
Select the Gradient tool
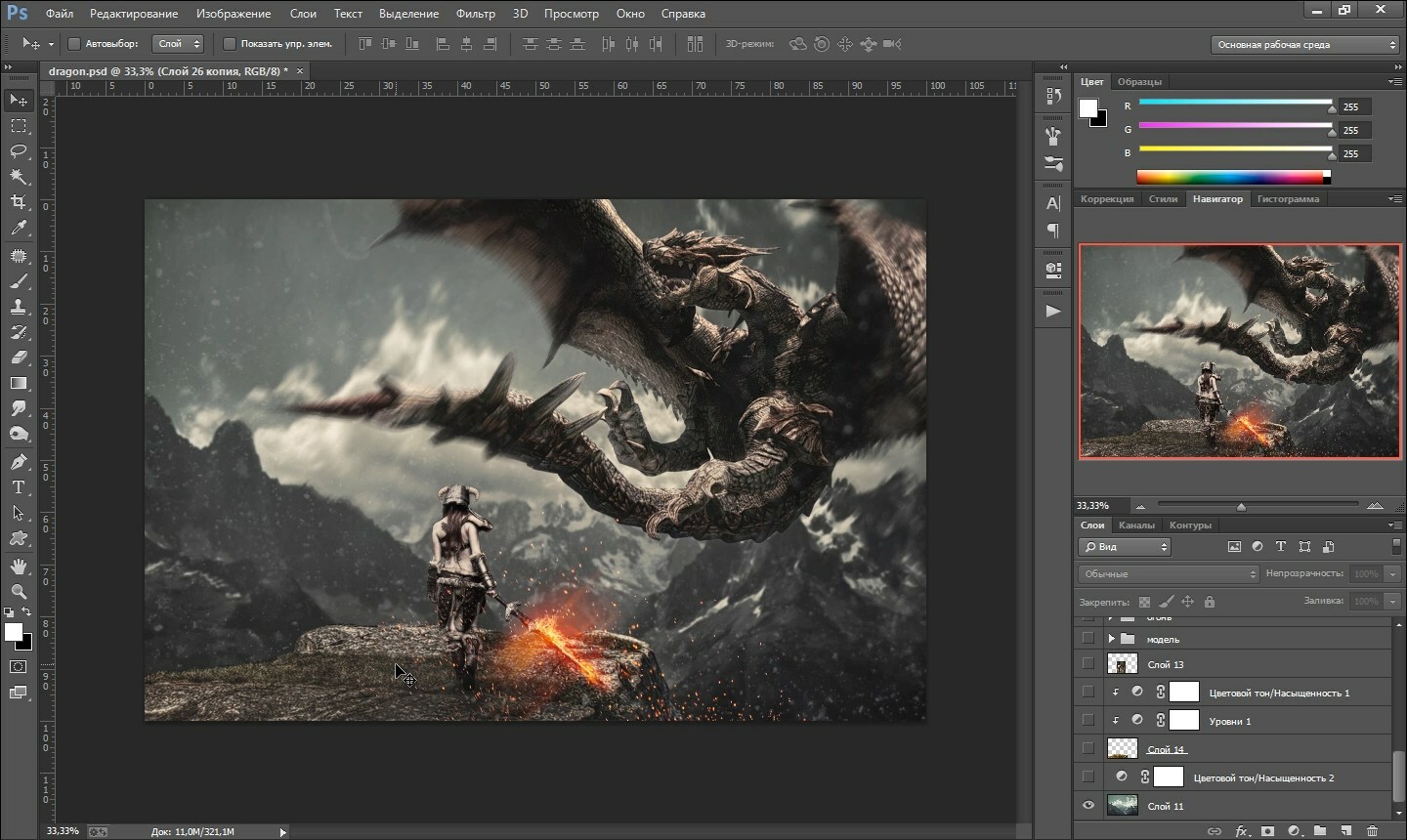(x=19, y=383)
